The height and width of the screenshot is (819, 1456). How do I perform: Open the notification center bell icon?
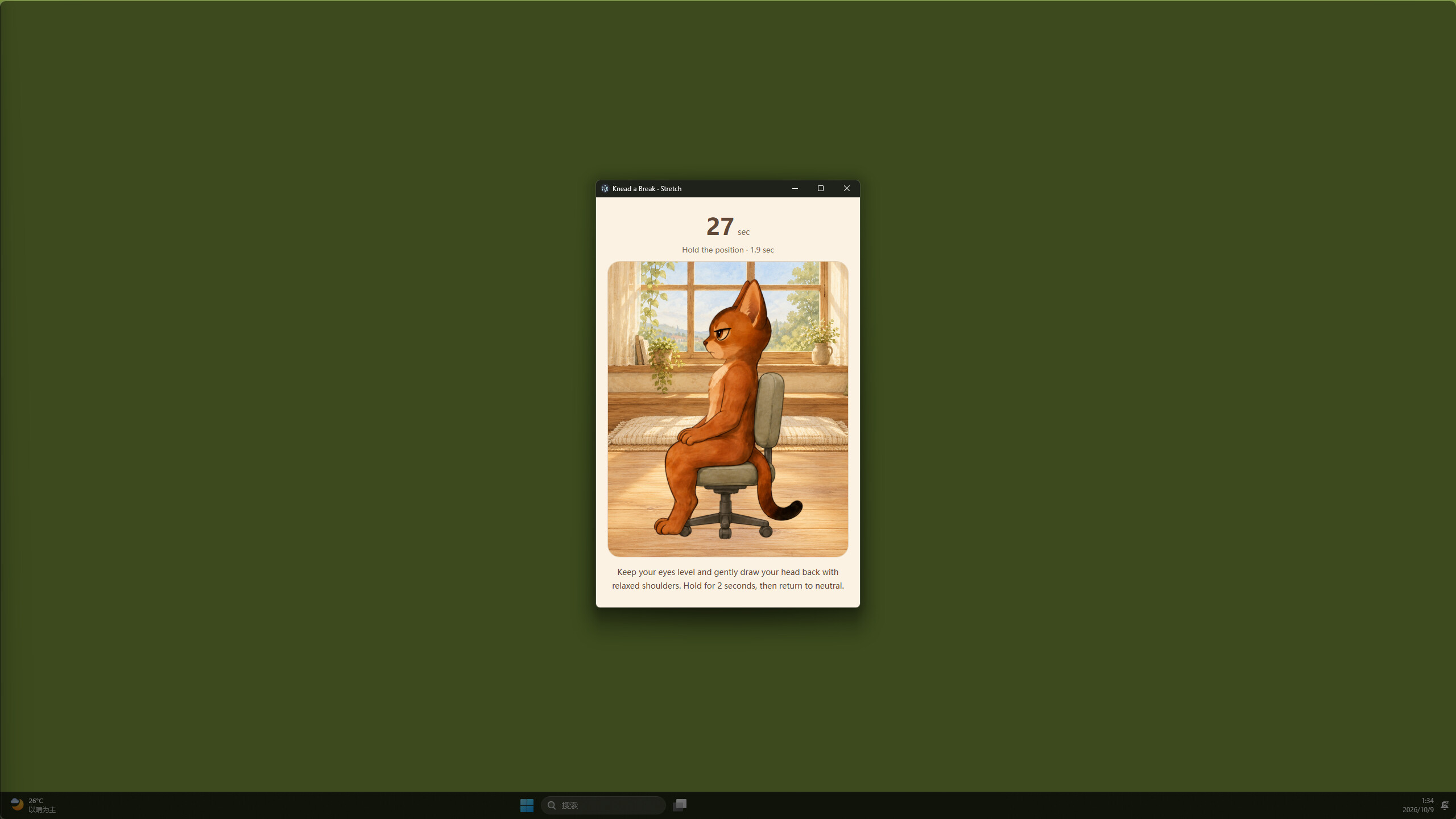pos(1445,805)
